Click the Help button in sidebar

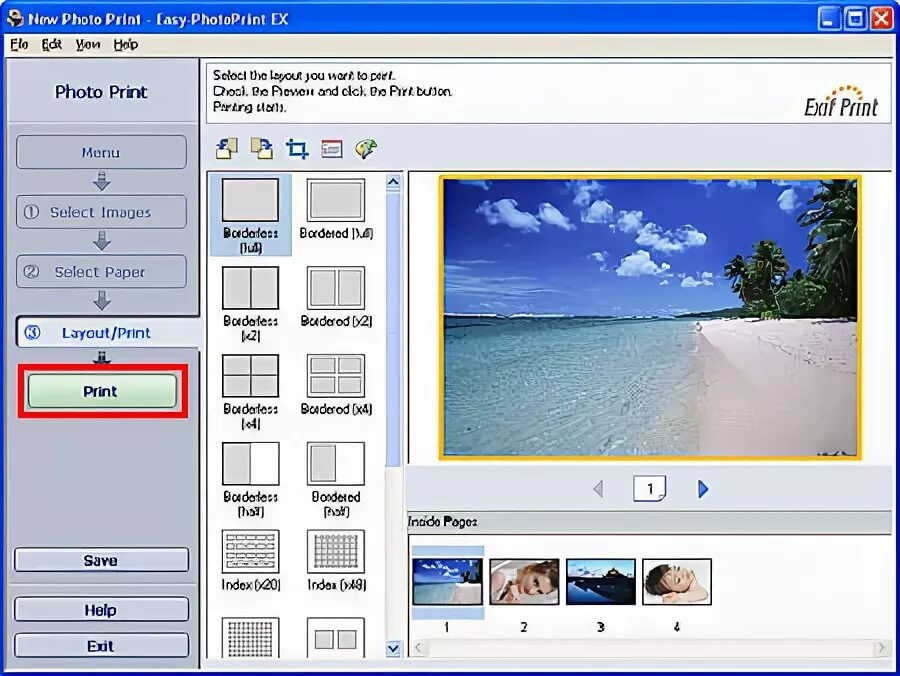(101, 609)
